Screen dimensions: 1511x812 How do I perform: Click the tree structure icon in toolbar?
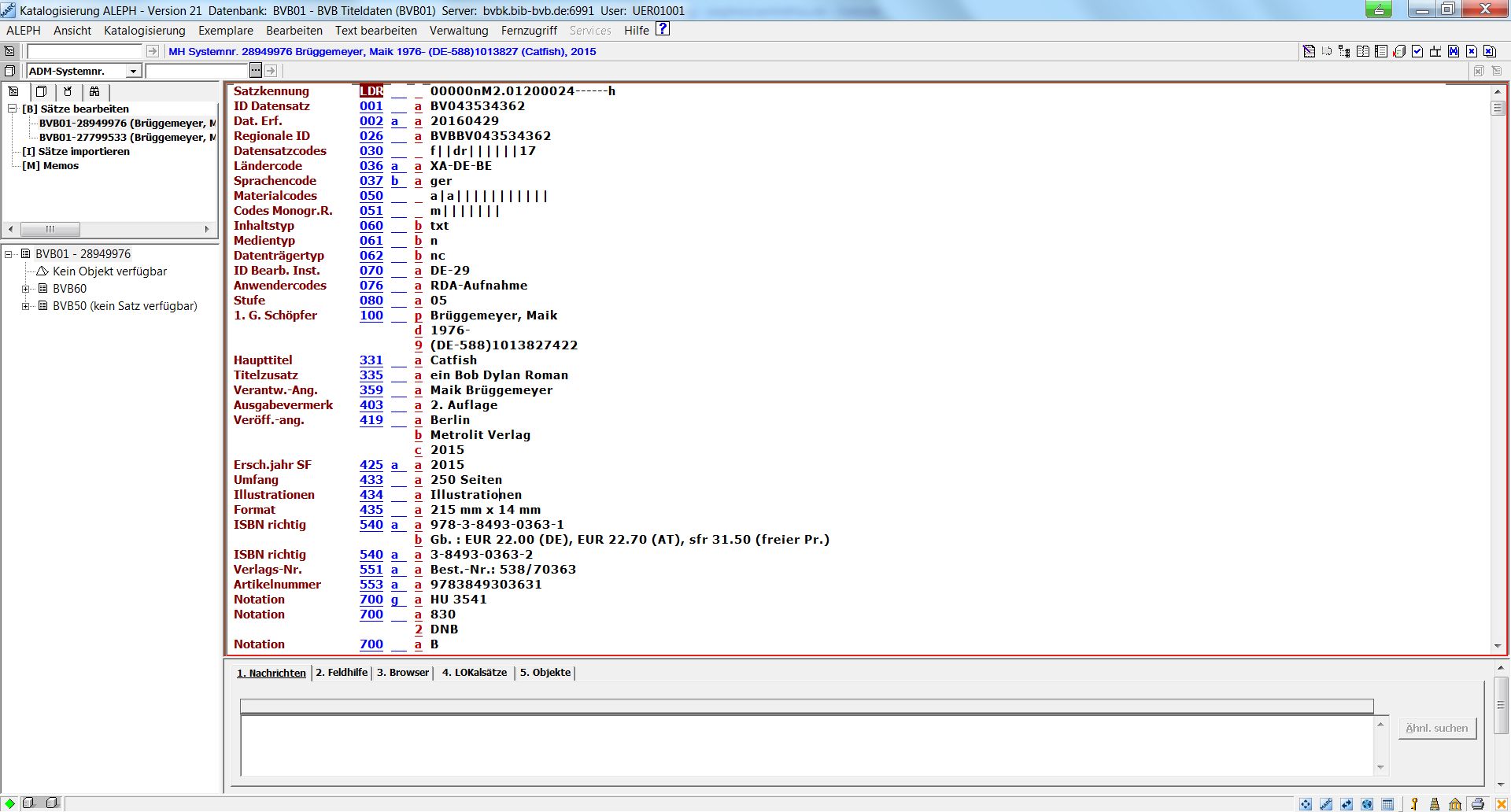point(1344,51)
